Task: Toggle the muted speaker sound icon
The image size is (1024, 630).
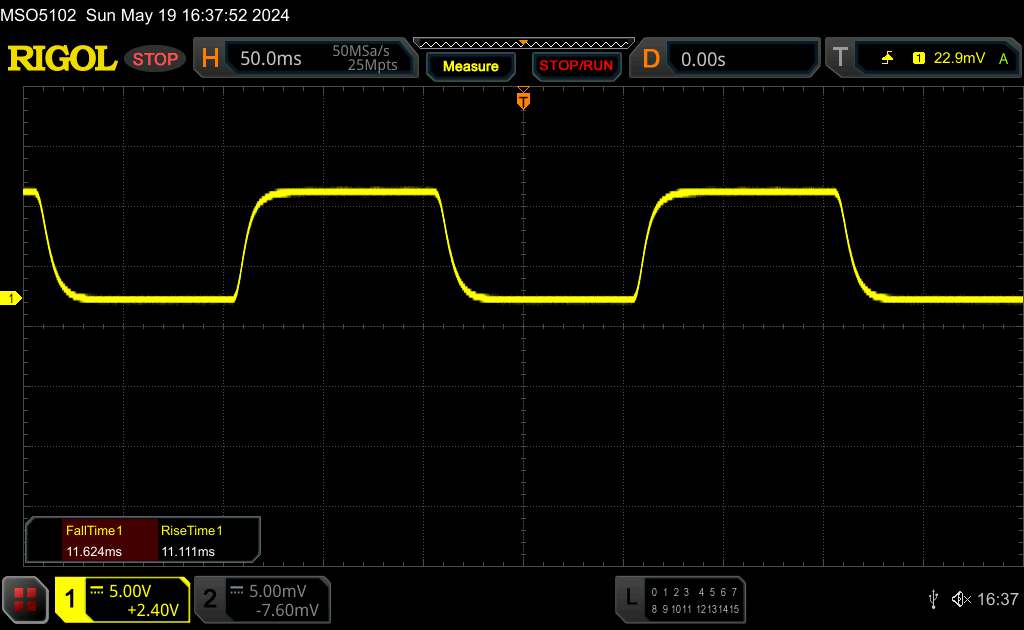Action: (961, 599)
